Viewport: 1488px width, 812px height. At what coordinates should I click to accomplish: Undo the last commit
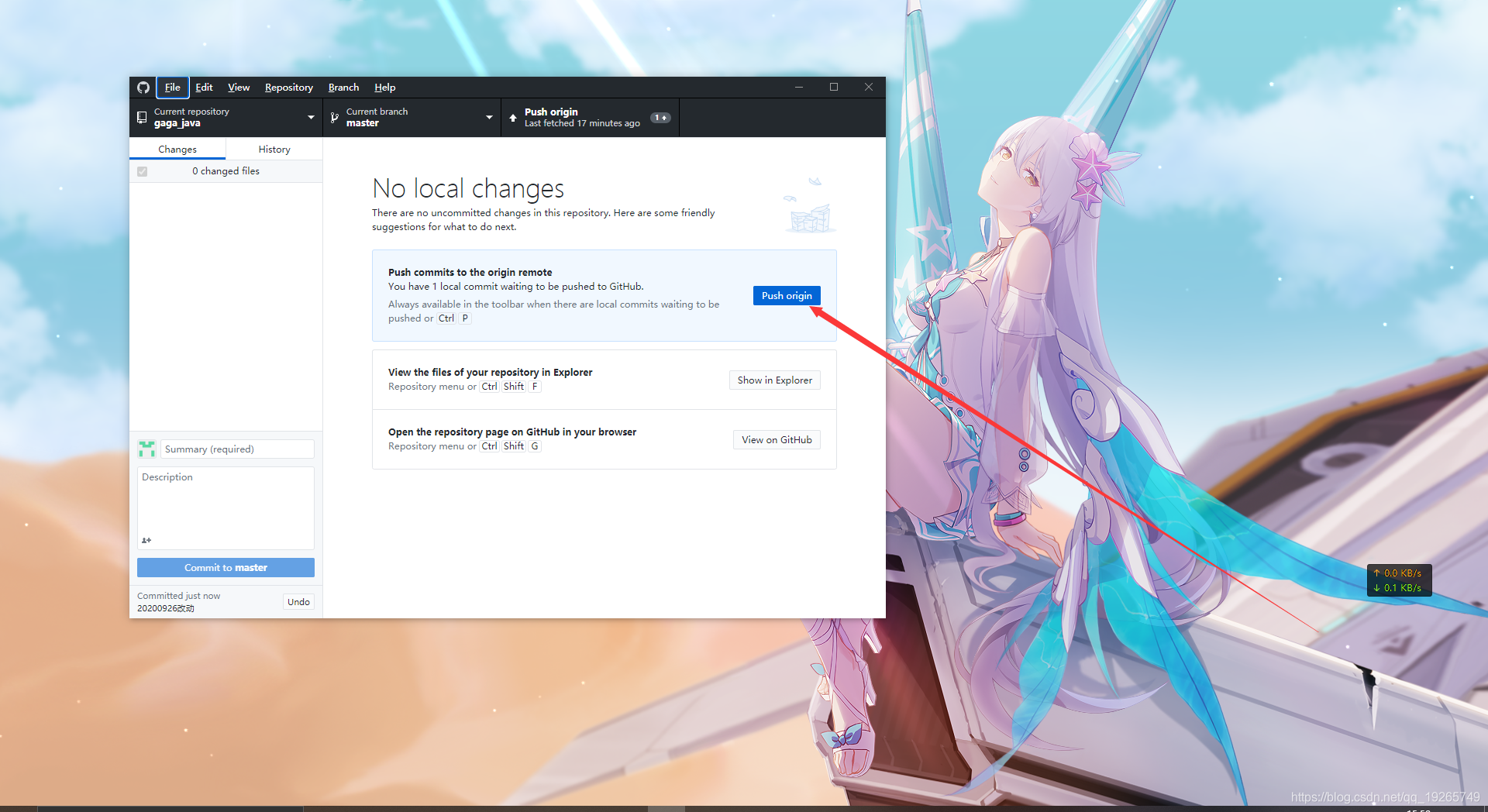298,601
